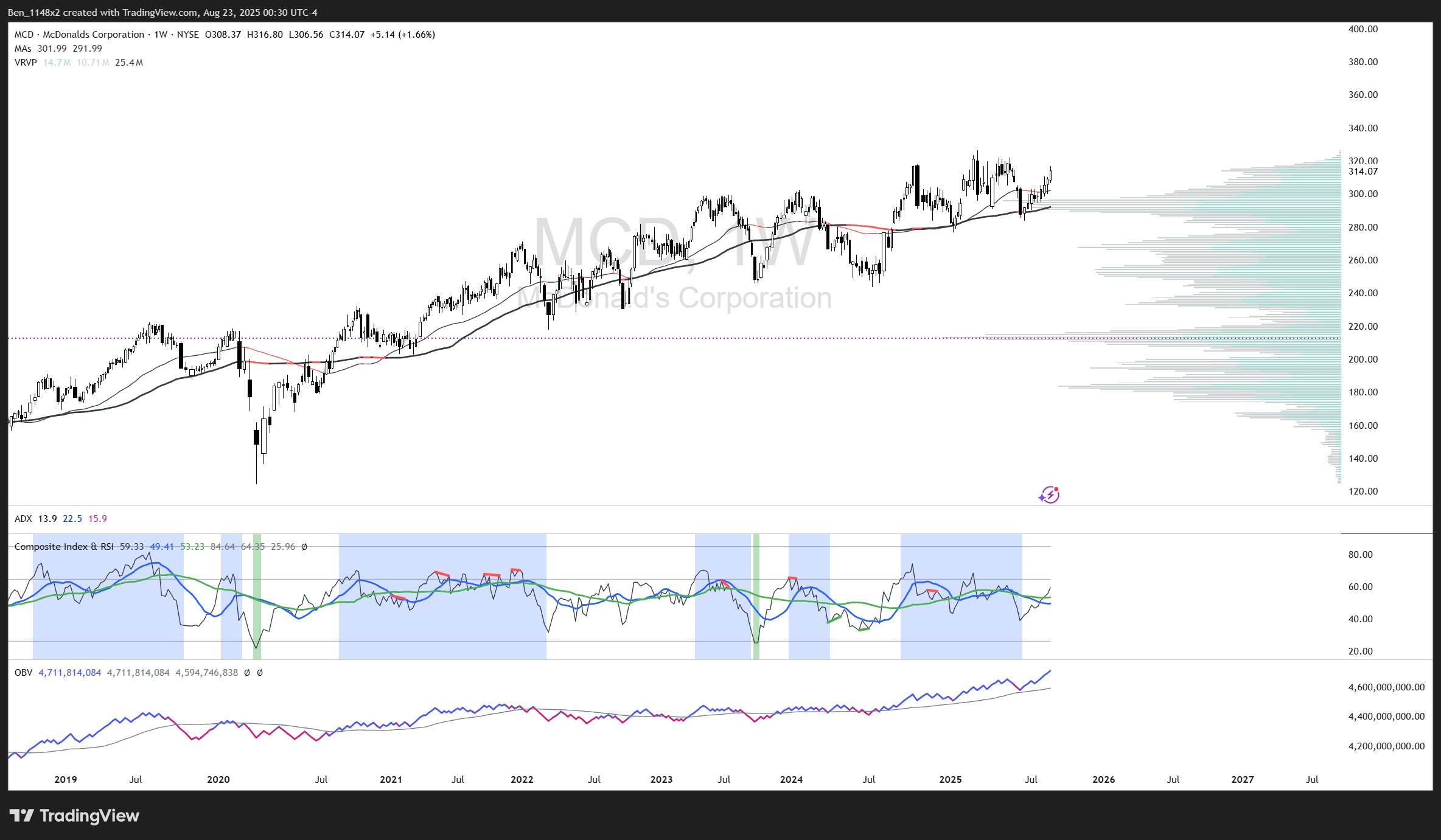Click the 400.00 price scale label
The image size is (1441, 840).
tap(1362, 29)
